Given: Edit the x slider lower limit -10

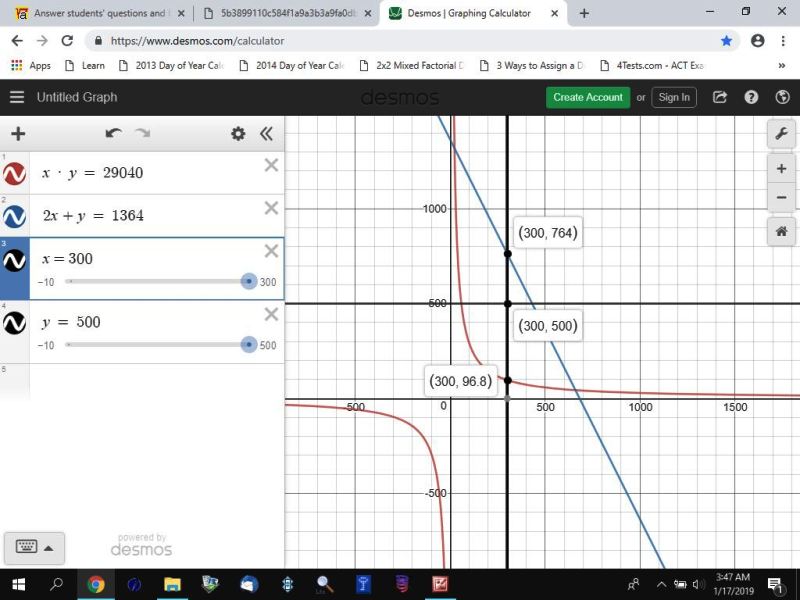Looking at the screenshot, I should 45,282.
